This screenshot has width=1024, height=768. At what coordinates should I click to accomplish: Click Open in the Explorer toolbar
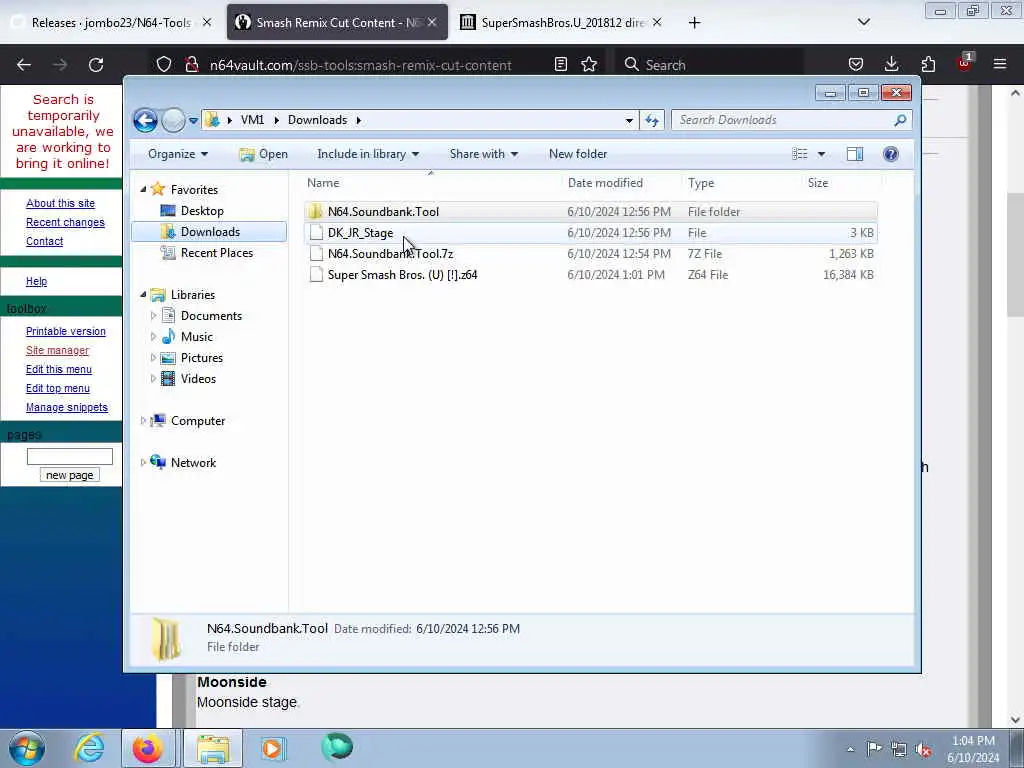(264, 154)
